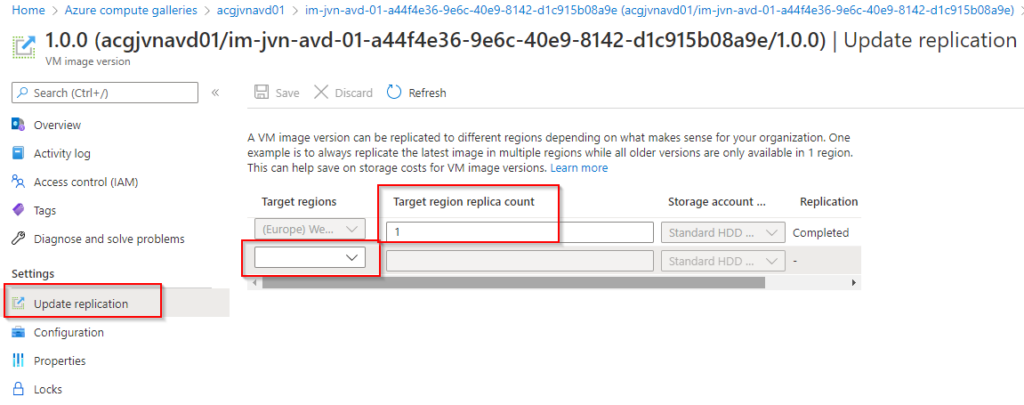Viewport: 1024px width, 405px height.
Task: Click the Target region replica count field
Action: coord(521,233)
